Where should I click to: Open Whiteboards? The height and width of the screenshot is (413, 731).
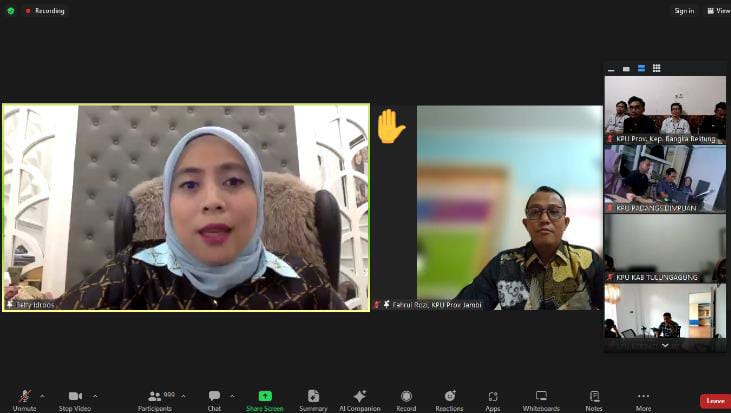(541, 398)
